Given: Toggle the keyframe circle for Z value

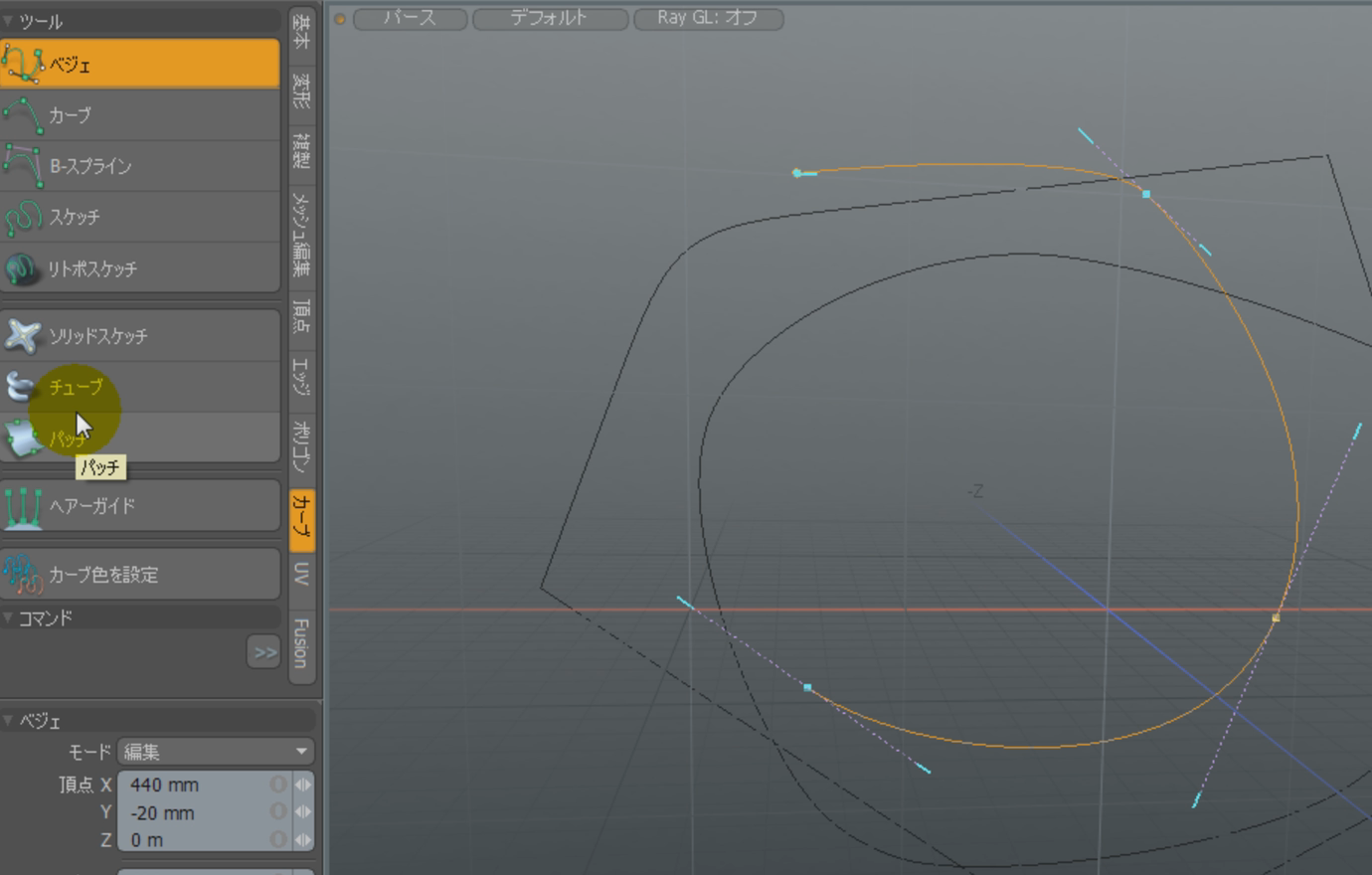Looking at the screenshot, I should pyautogui.click(x=278, y=840).
